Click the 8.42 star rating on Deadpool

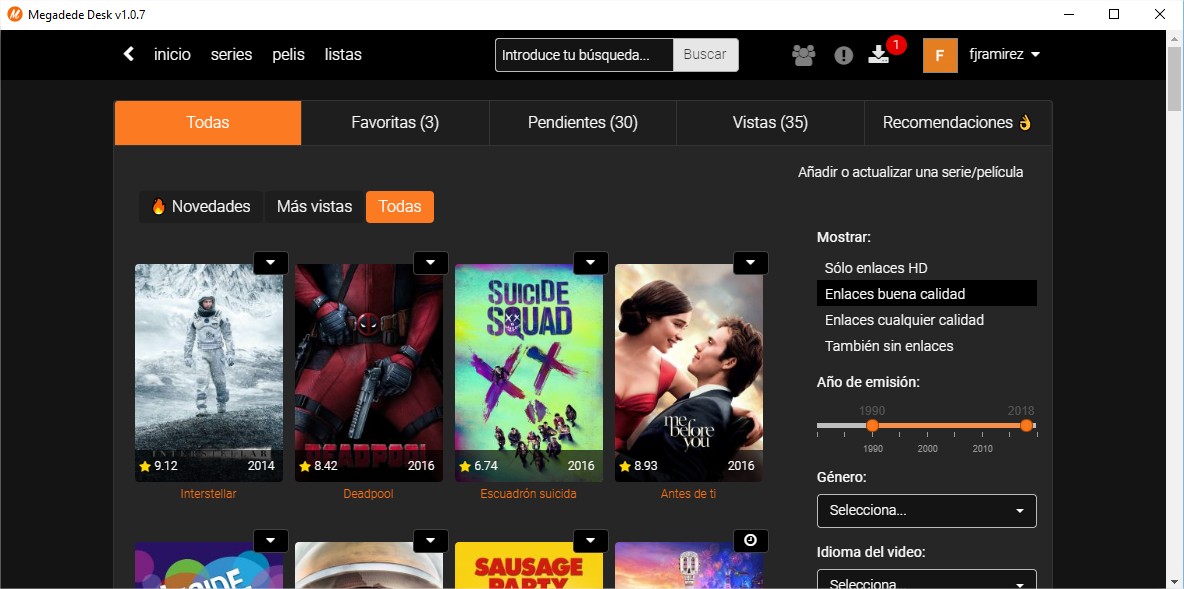pyautogui.click(x=319, y=466)
